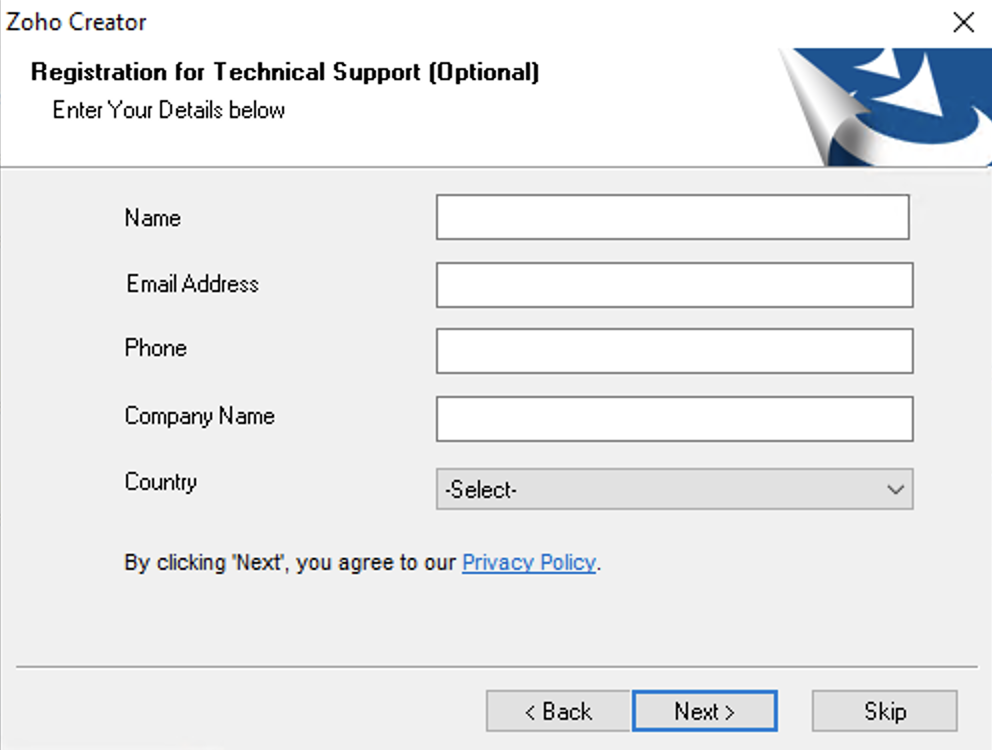Close the Zoho Creator installer dialog
The image size is (992, 750).
click(964, 22)
